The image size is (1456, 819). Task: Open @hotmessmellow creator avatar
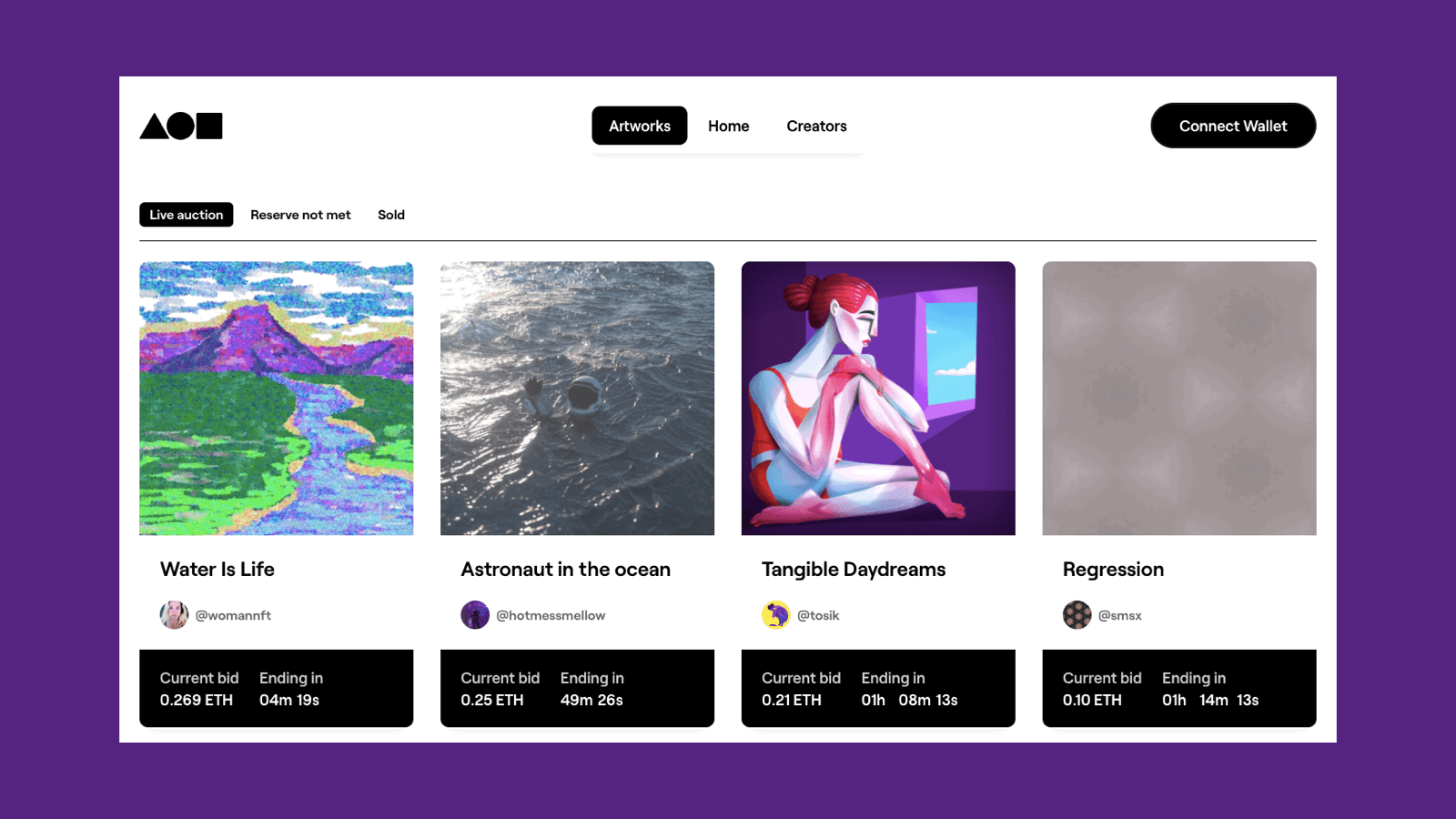tap(475, 615)
